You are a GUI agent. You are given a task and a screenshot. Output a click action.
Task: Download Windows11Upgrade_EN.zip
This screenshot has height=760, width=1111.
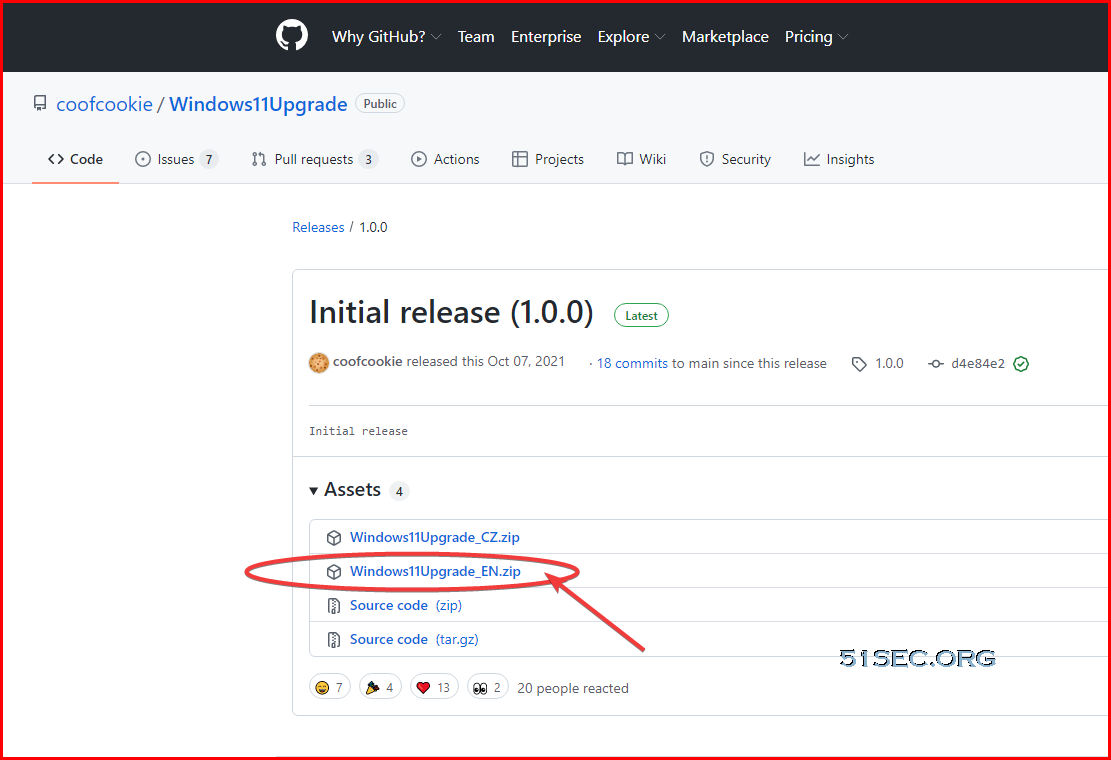pos(435,572)
